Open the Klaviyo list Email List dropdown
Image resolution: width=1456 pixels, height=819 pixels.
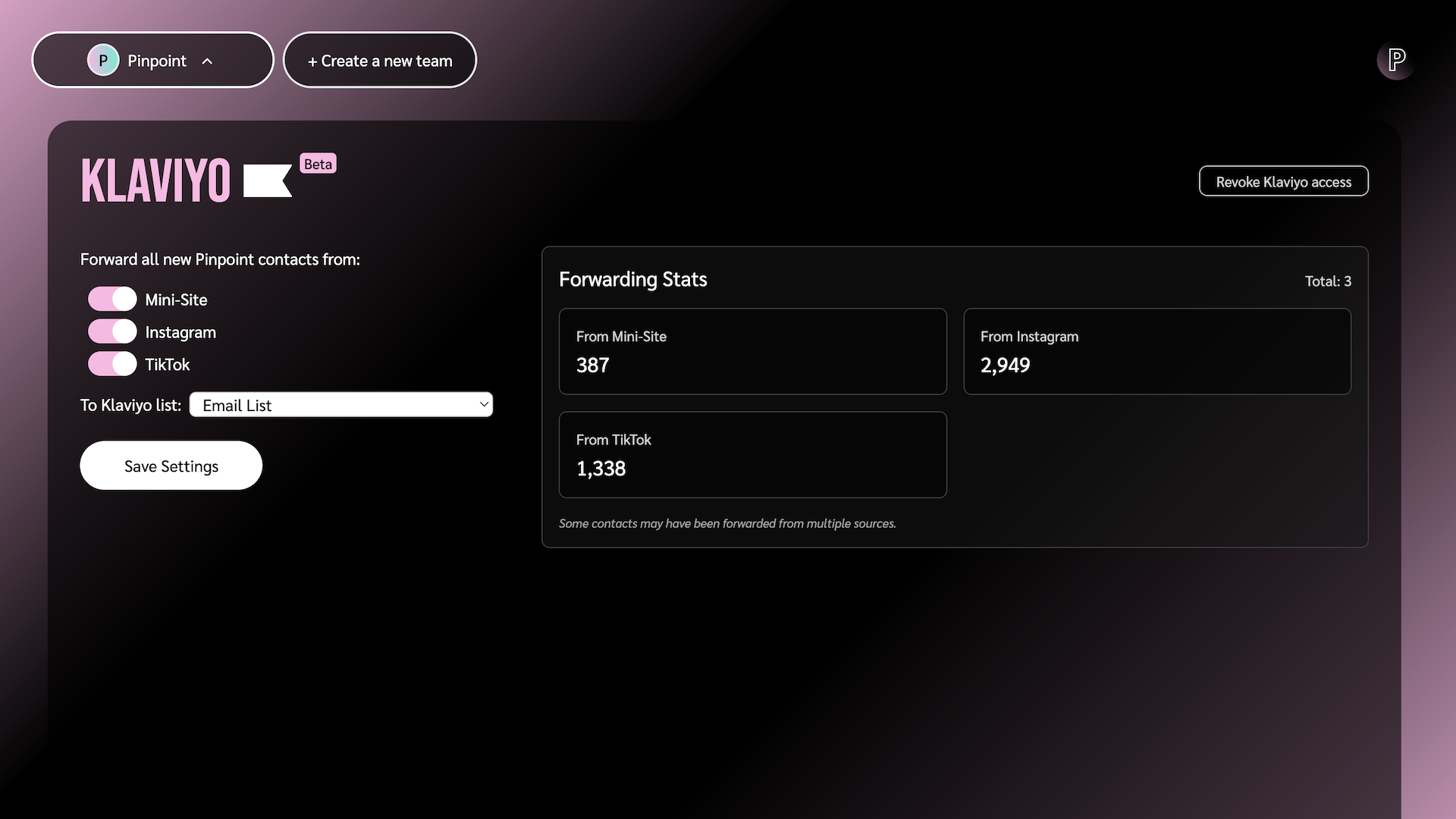coord(341,405)
